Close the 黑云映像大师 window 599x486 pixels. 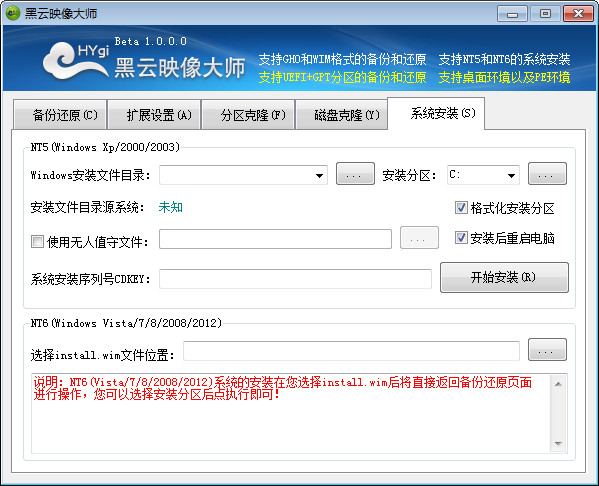[x=578, y=14]
